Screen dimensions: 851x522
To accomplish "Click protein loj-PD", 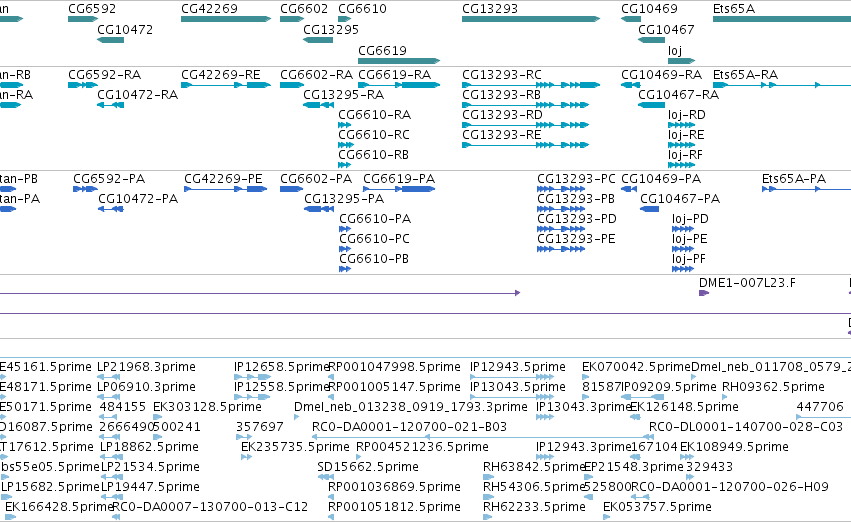I will [x=690, y=219].
